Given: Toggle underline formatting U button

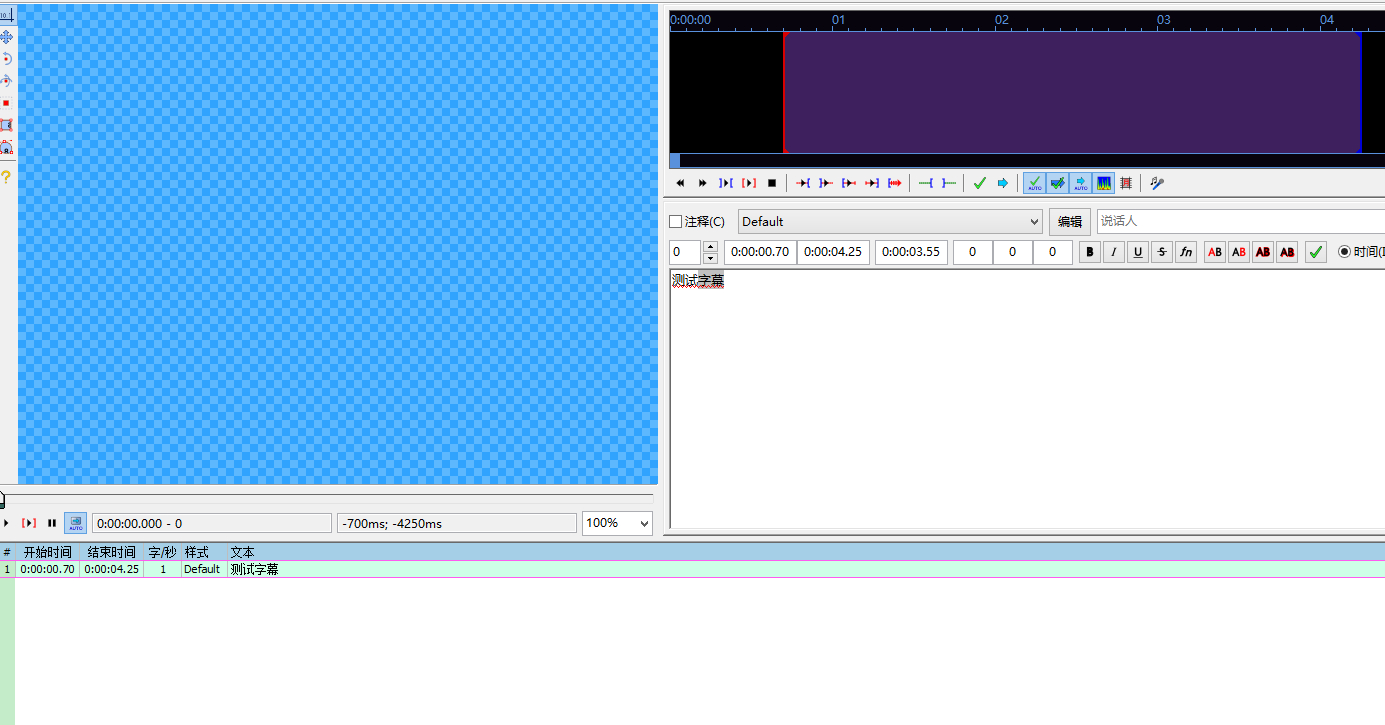Looking at the screenshot, I should [x=1138, y=252].
